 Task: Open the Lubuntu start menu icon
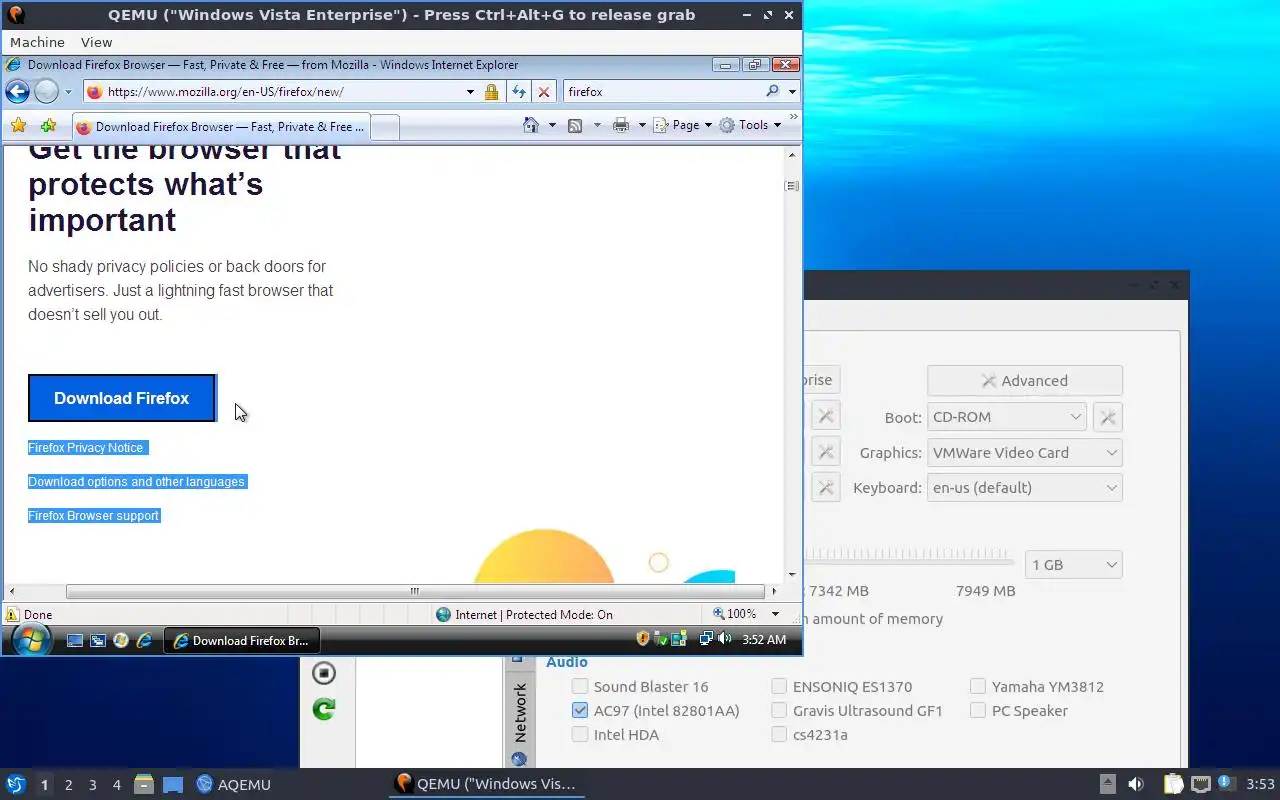tap(15, 784)
